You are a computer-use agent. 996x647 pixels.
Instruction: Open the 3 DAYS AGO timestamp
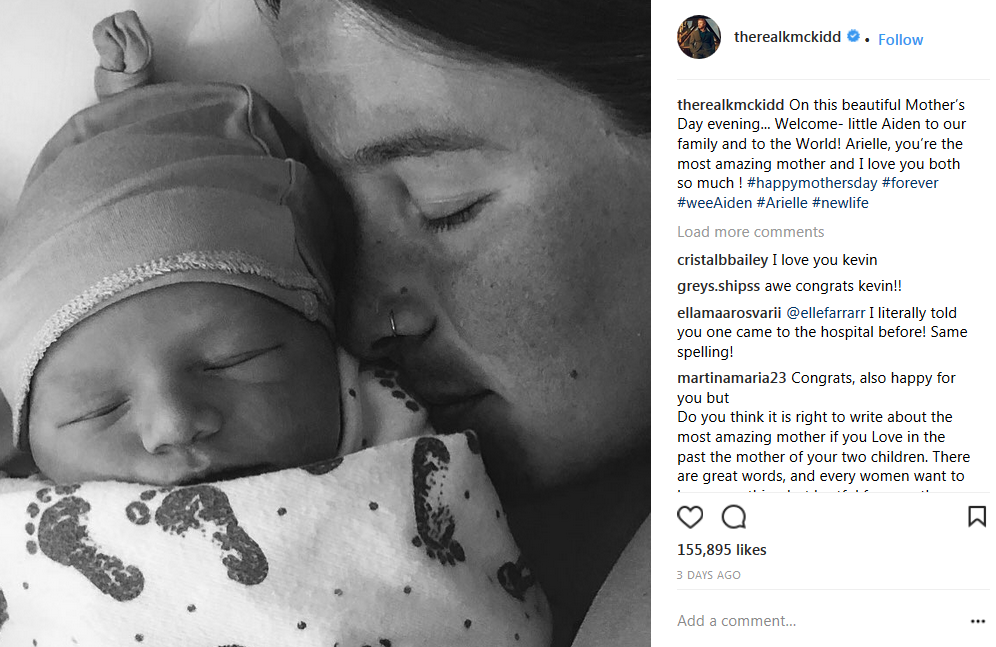click(709, 575)
